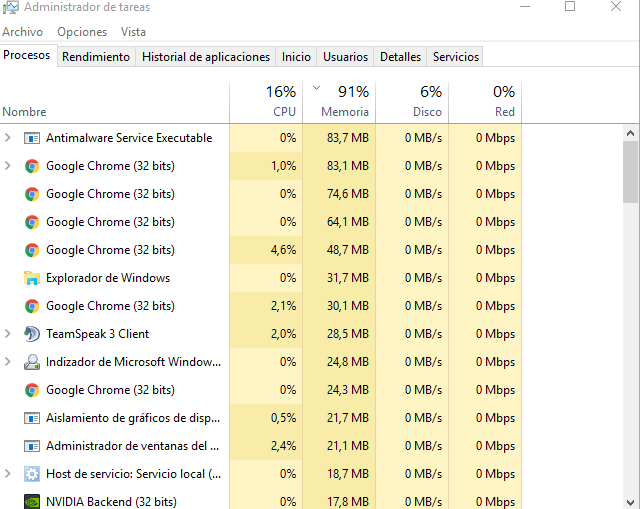This screenshot has height=509, width=640.
Task: Click the Administrador de ventanas icon
Action: pos(32,446)
